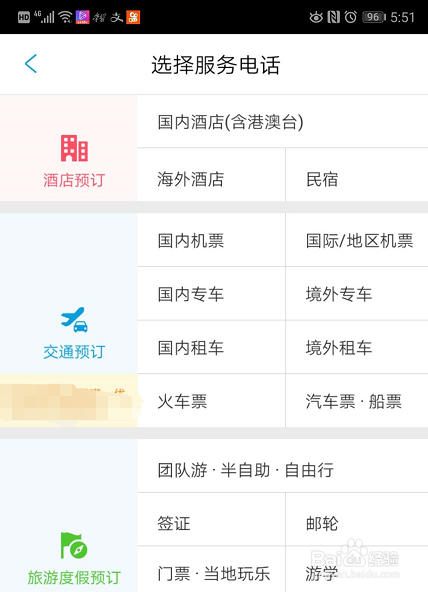428x592 pixels.
Task: Tap the NFC status bar icon
Action: click(333, 17)
